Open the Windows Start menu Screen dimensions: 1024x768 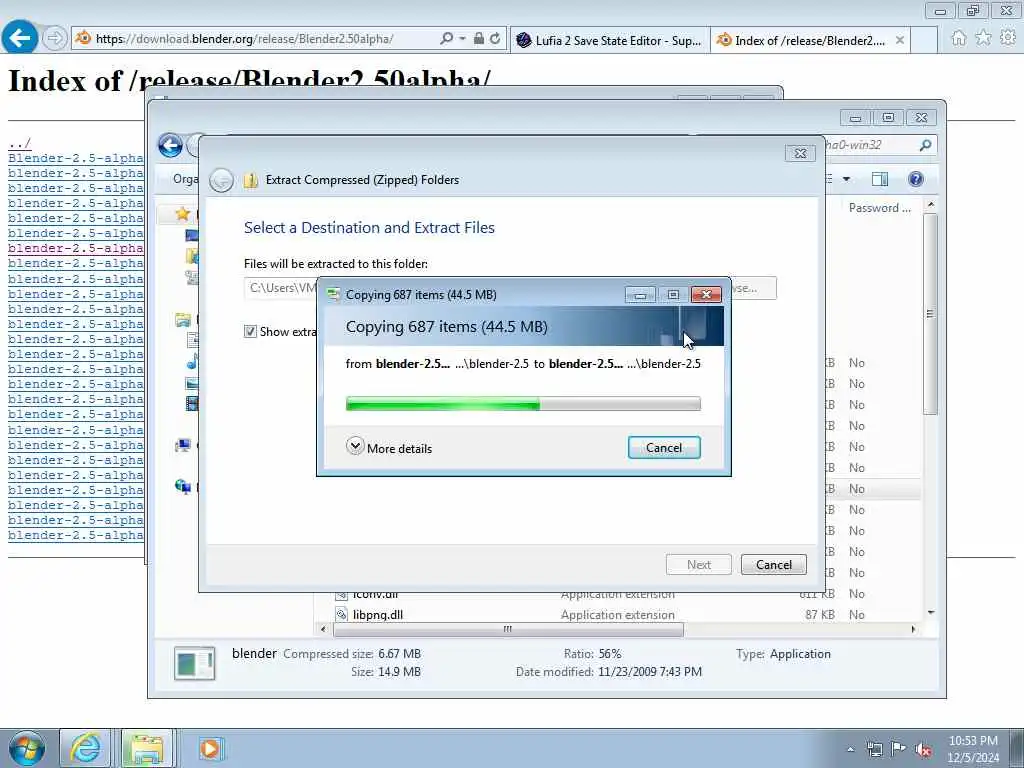point(27,748)
